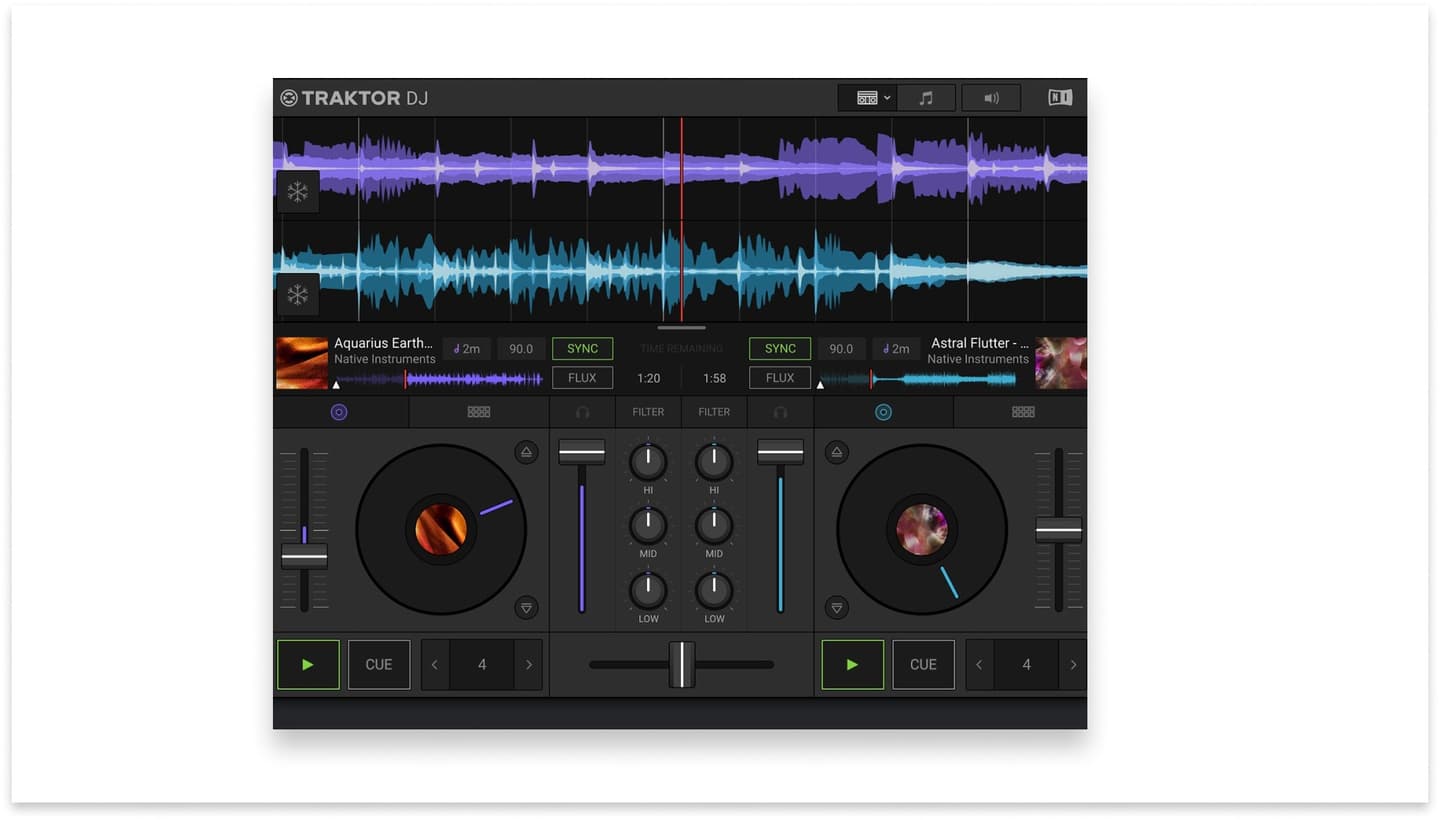Activate Freeze mode on the purple waveform
1440x820 pixels.
(297, 190)
